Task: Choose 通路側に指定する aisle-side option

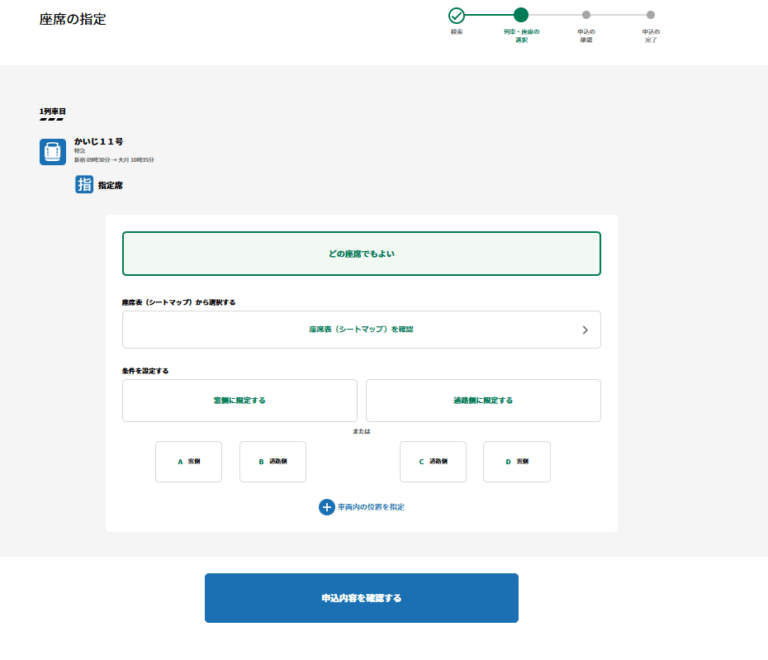Action: pyautogui.click(x=483, y=400)
